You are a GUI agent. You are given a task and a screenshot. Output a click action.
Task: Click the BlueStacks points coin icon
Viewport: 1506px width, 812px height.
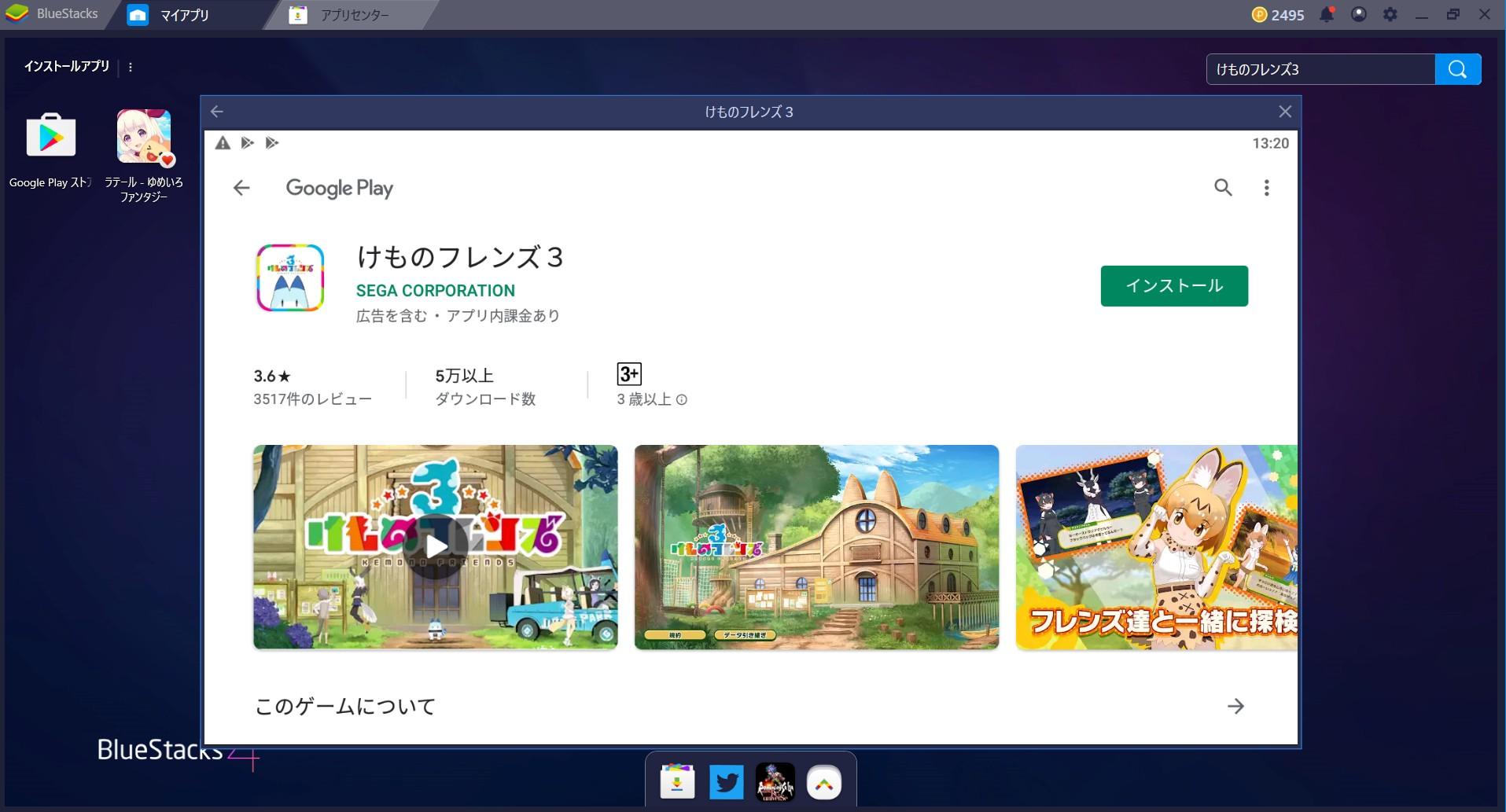pos(1259,14)
